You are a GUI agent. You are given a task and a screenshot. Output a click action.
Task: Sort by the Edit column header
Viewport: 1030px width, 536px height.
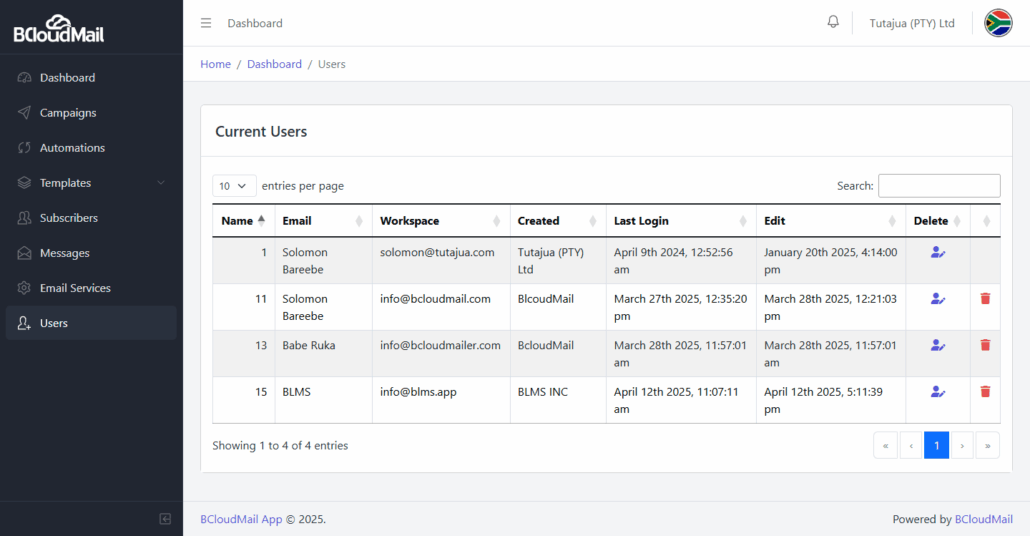pyautogui.click(x=830, y=221)
